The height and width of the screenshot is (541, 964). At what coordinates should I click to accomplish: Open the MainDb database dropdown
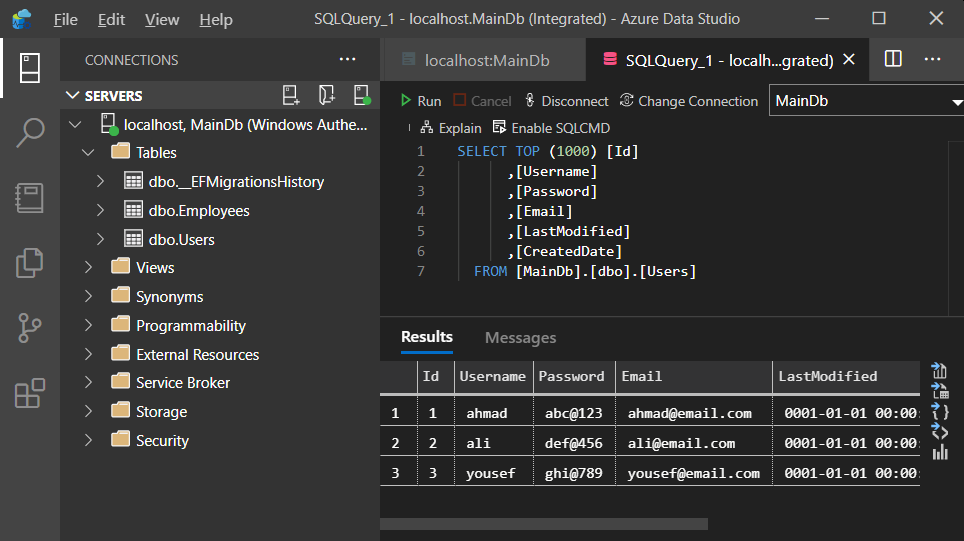point(866,101)
